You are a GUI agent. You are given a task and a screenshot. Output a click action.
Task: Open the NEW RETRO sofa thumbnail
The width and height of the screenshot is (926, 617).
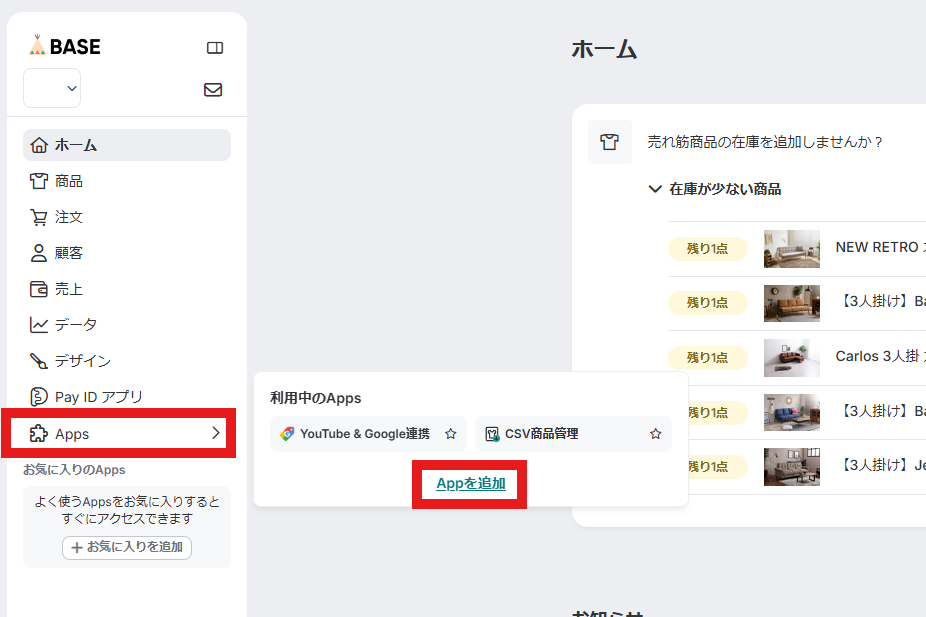[791, 248]
